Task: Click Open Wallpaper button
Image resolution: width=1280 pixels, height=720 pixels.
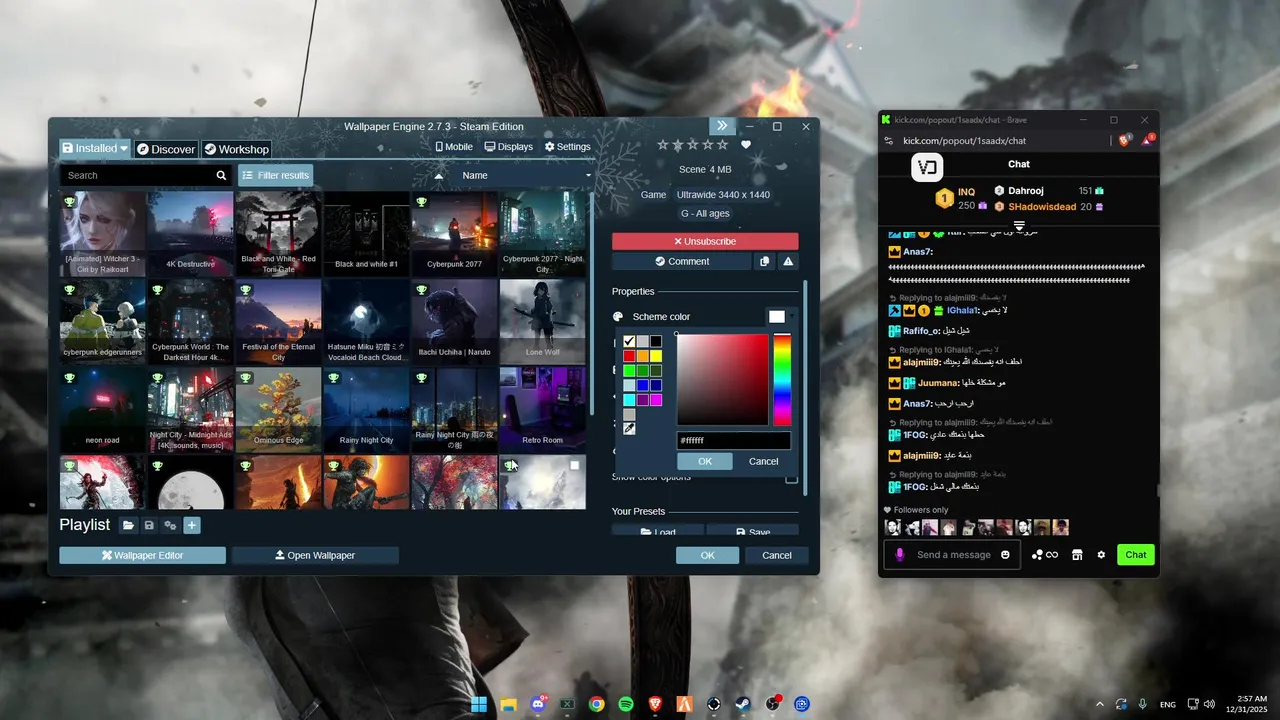Action: pyautogui.click(x=315, y=555)
